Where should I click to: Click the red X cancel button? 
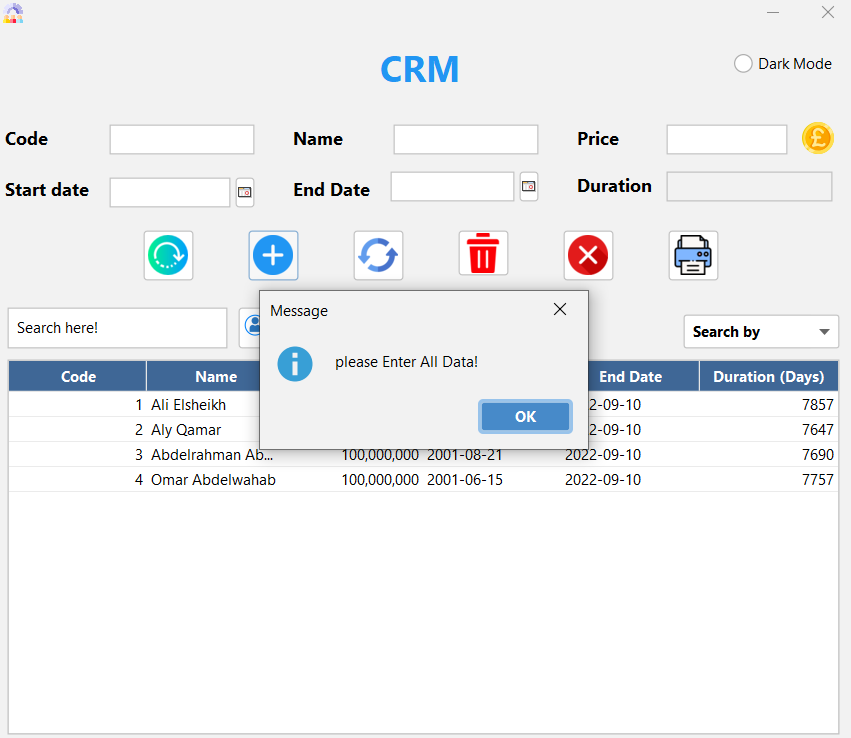pos(588,255)
